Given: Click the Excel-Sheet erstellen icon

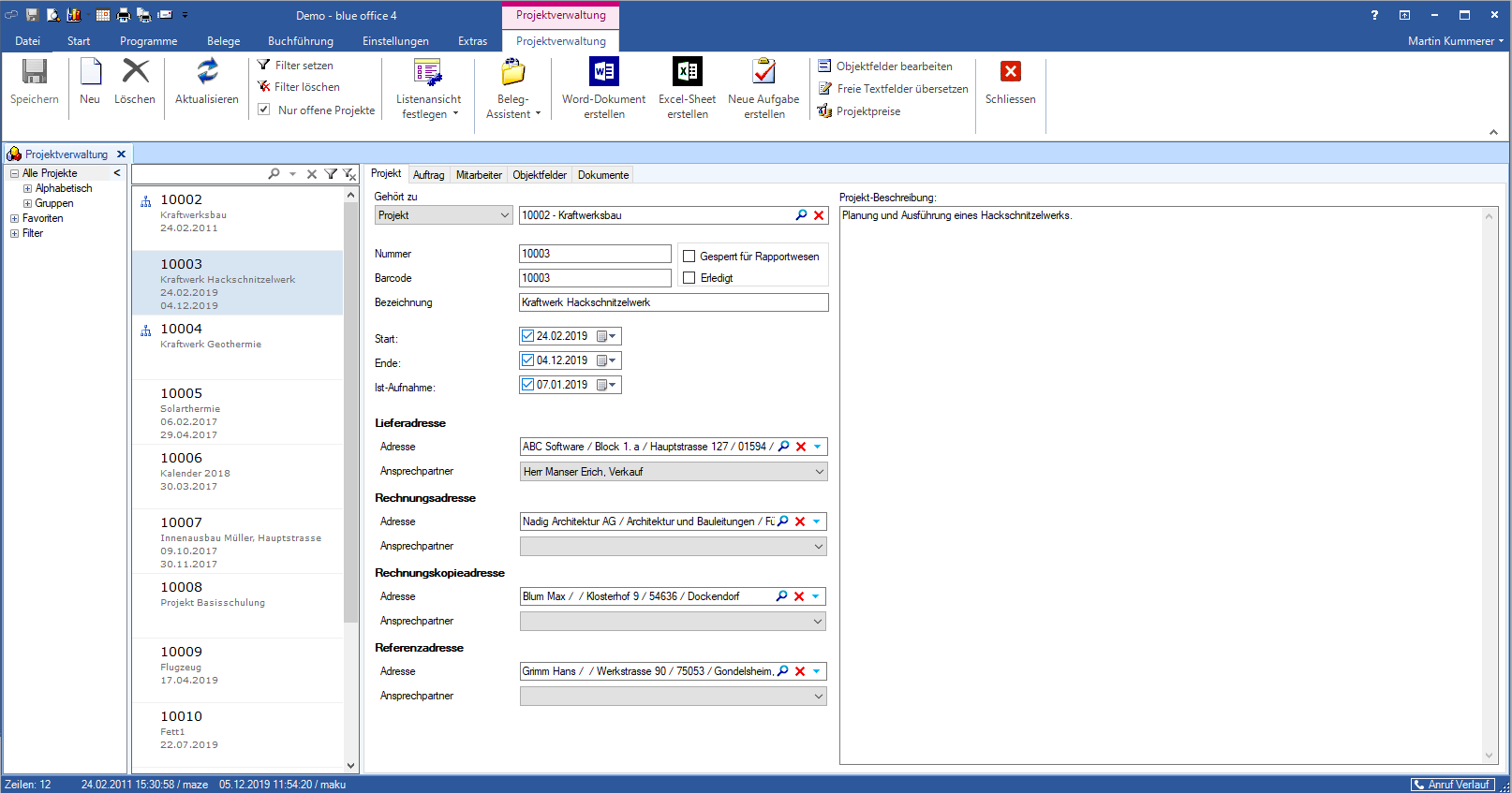Looking at the screenshot, I should (687, 72).
